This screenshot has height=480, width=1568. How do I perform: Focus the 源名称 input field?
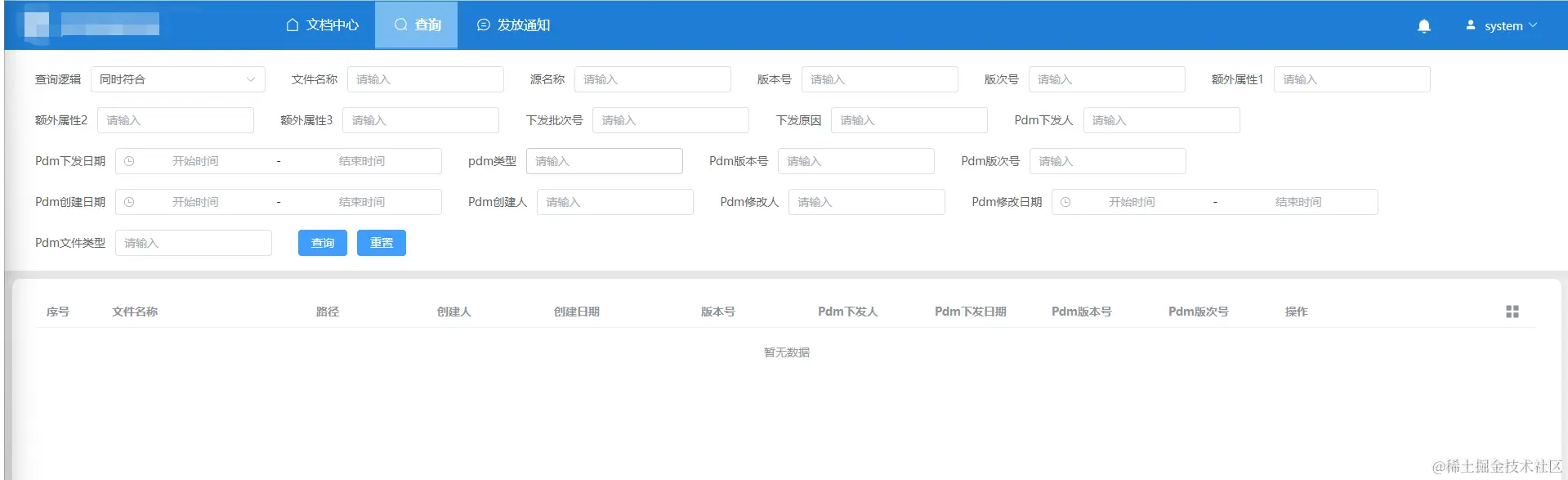[653, 79]
